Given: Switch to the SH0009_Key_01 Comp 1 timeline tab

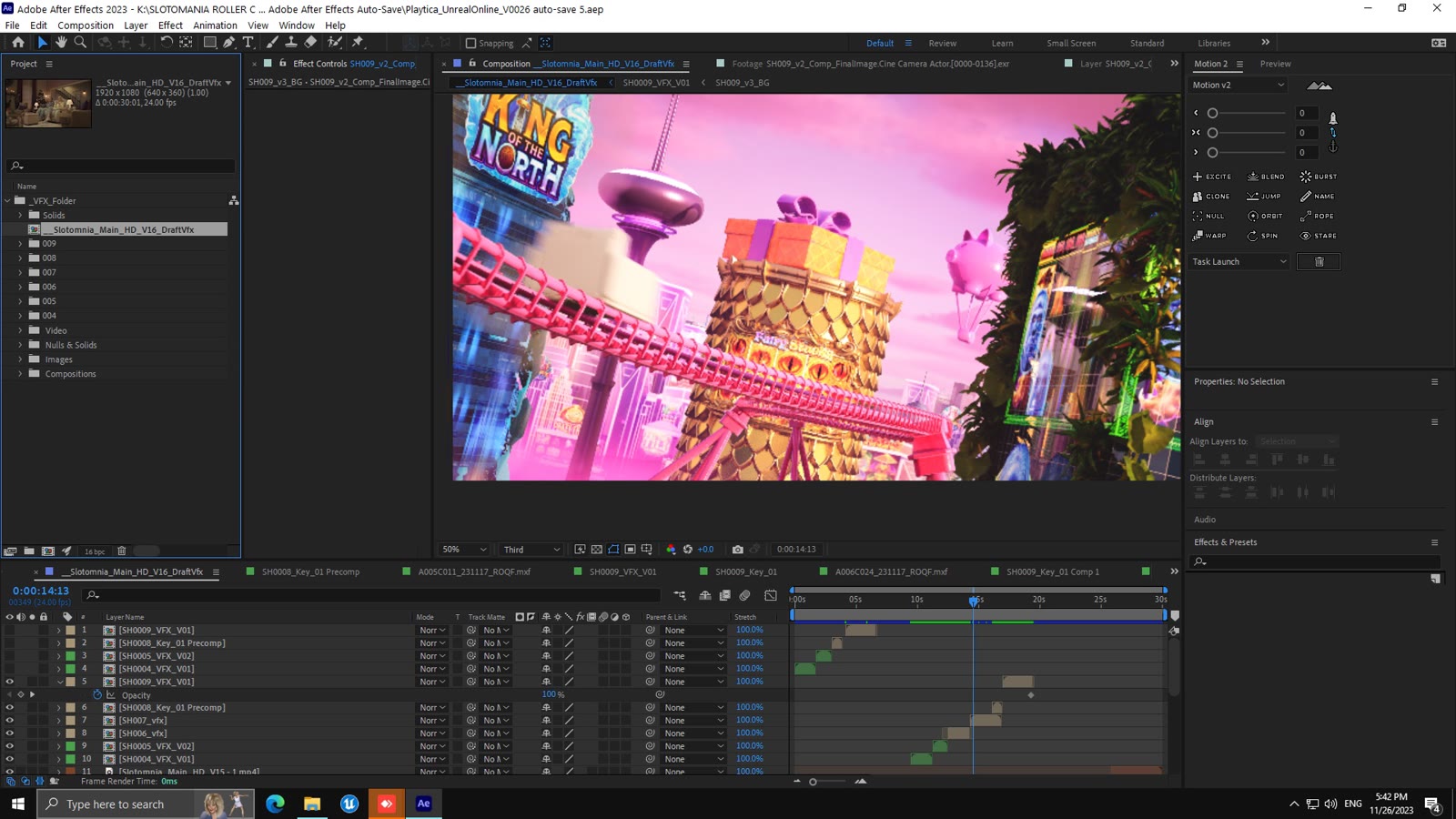Looking at the screenshot, I should click(1052, 572).
